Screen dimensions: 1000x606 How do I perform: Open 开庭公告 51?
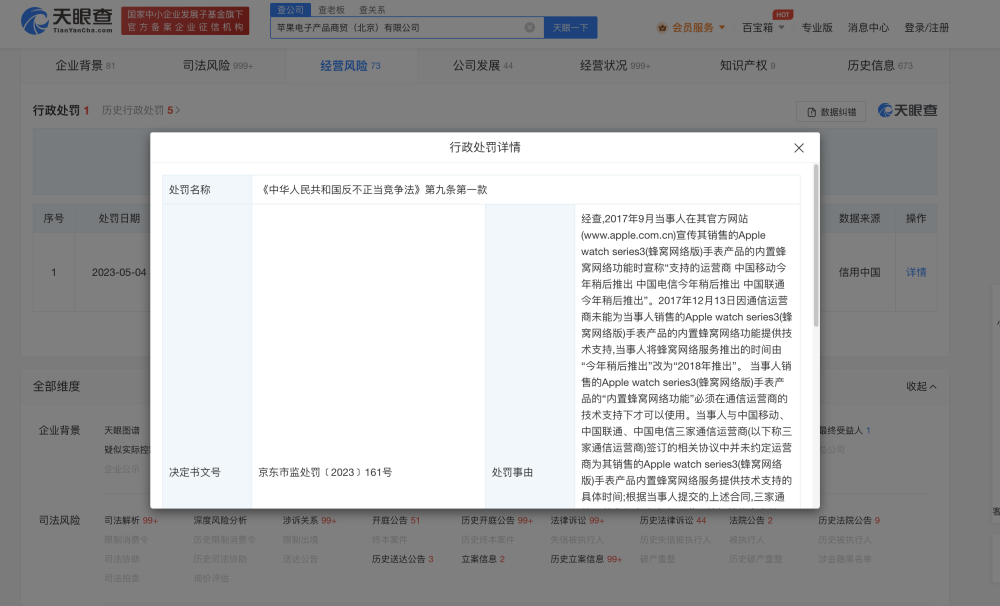396,521
